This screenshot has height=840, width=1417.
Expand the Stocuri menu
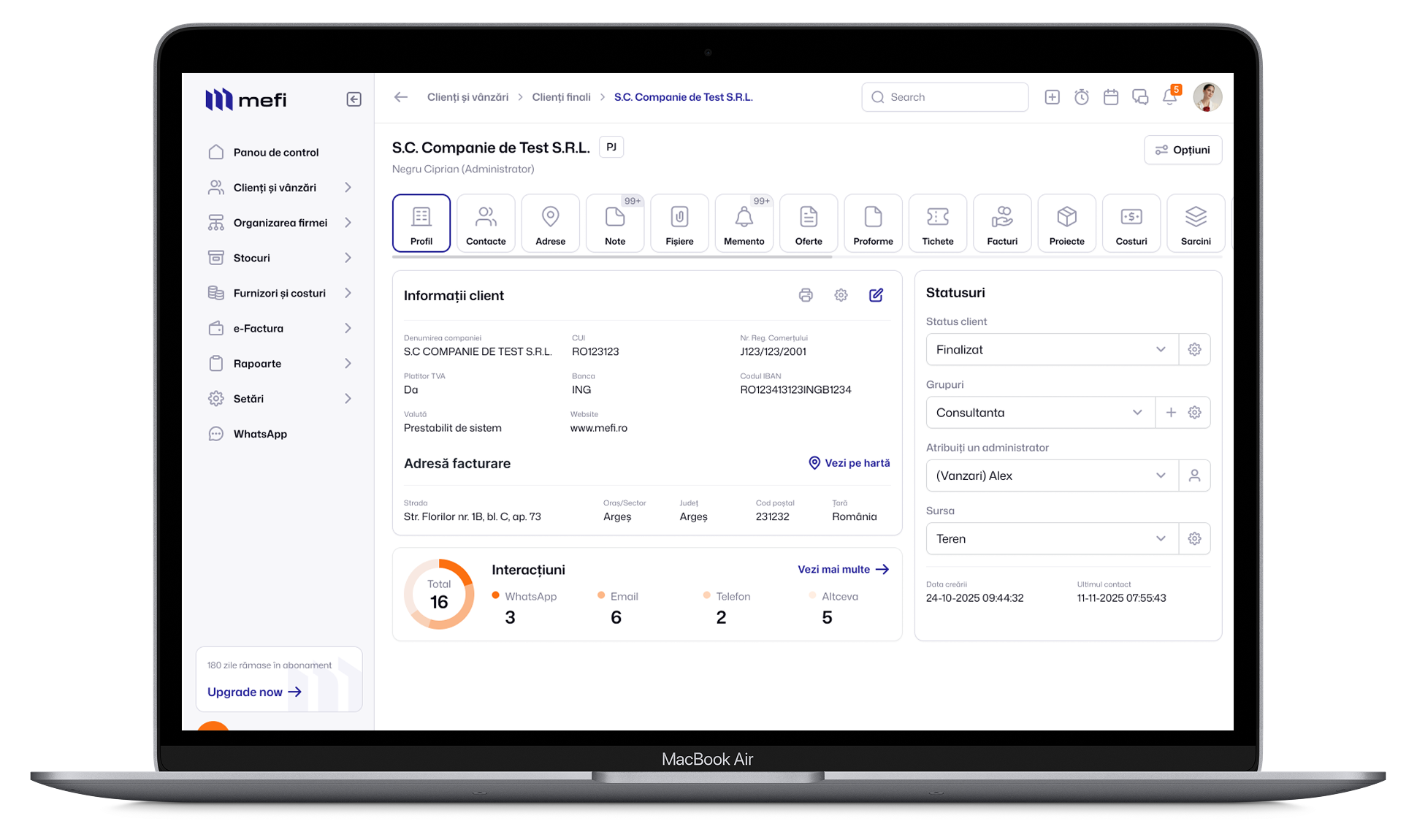280,258
